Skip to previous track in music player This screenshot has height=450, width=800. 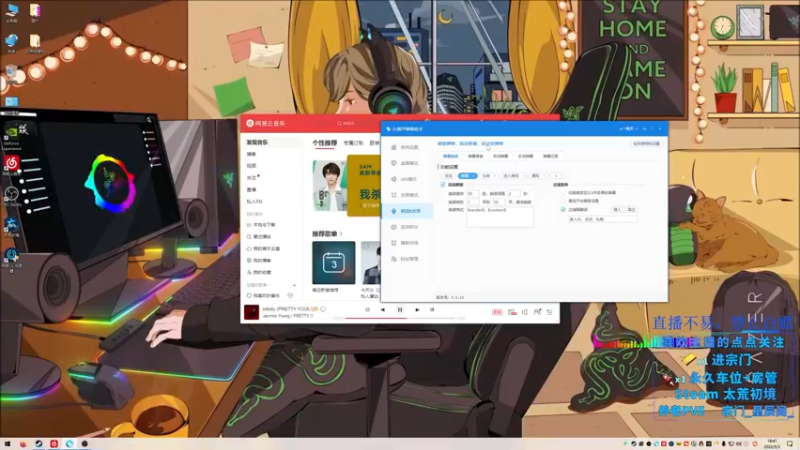(x=383, y=310)
